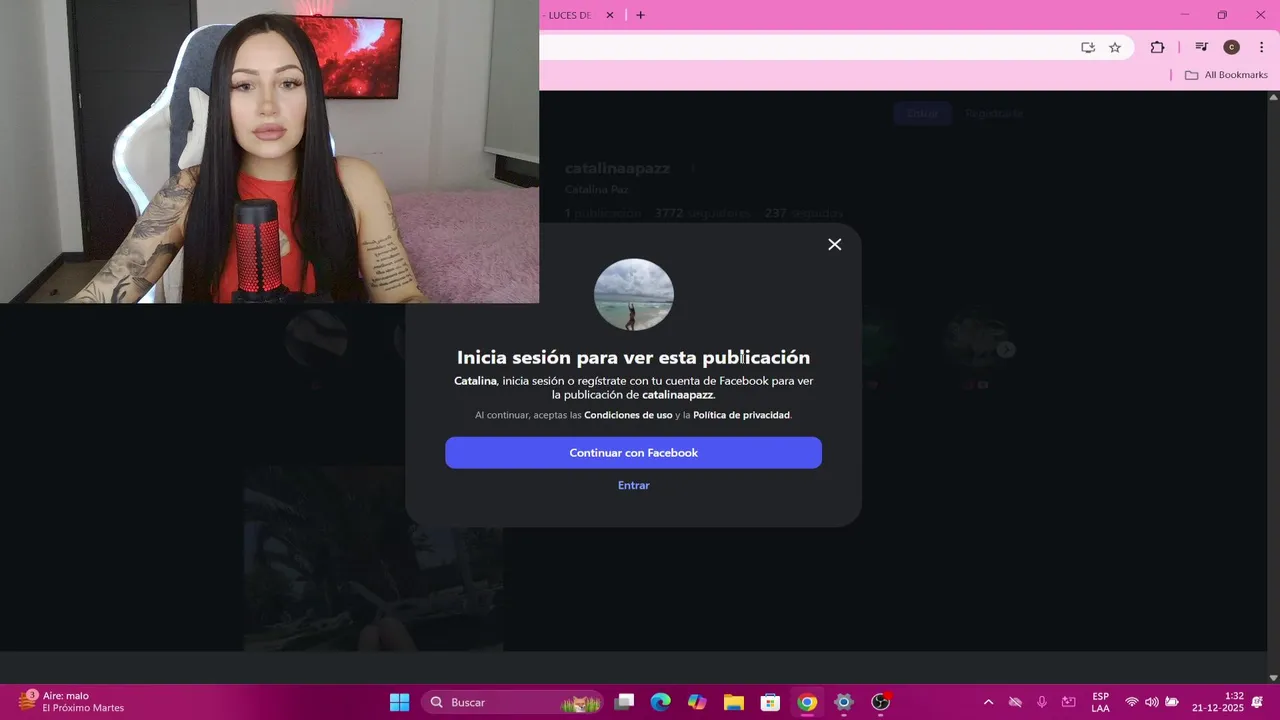
Task: Click the crossed-out cloud icon in the tray
Action: (1015, 702)
